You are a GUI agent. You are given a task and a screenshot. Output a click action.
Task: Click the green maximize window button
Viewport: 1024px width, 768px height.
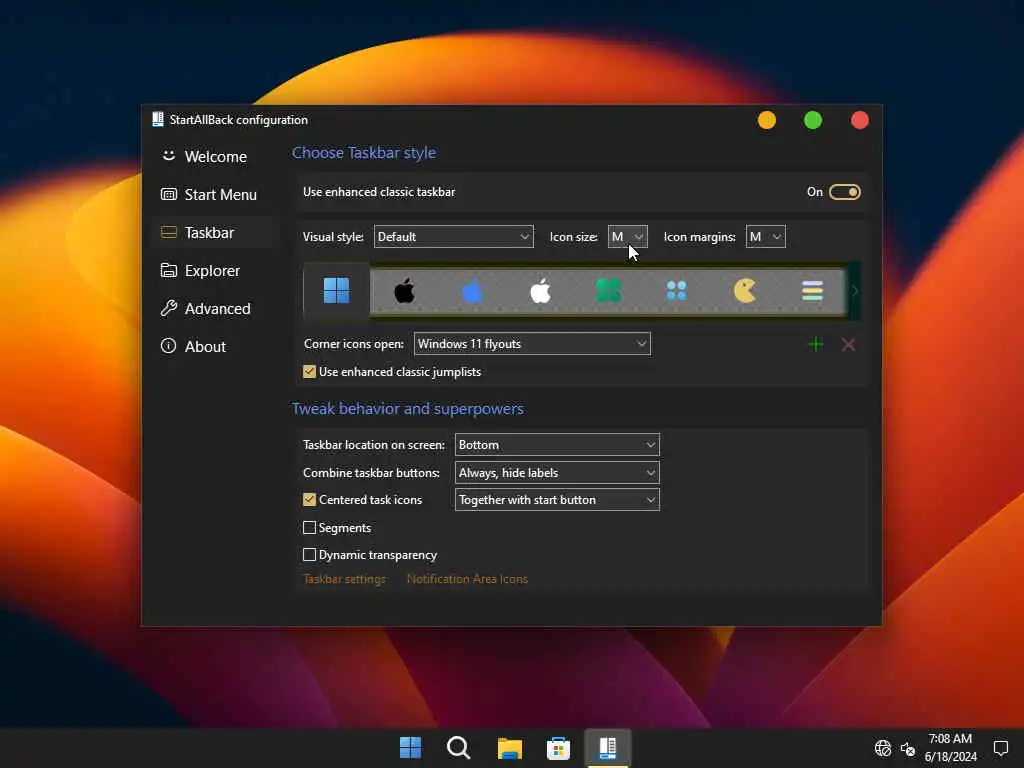point(813,120)
